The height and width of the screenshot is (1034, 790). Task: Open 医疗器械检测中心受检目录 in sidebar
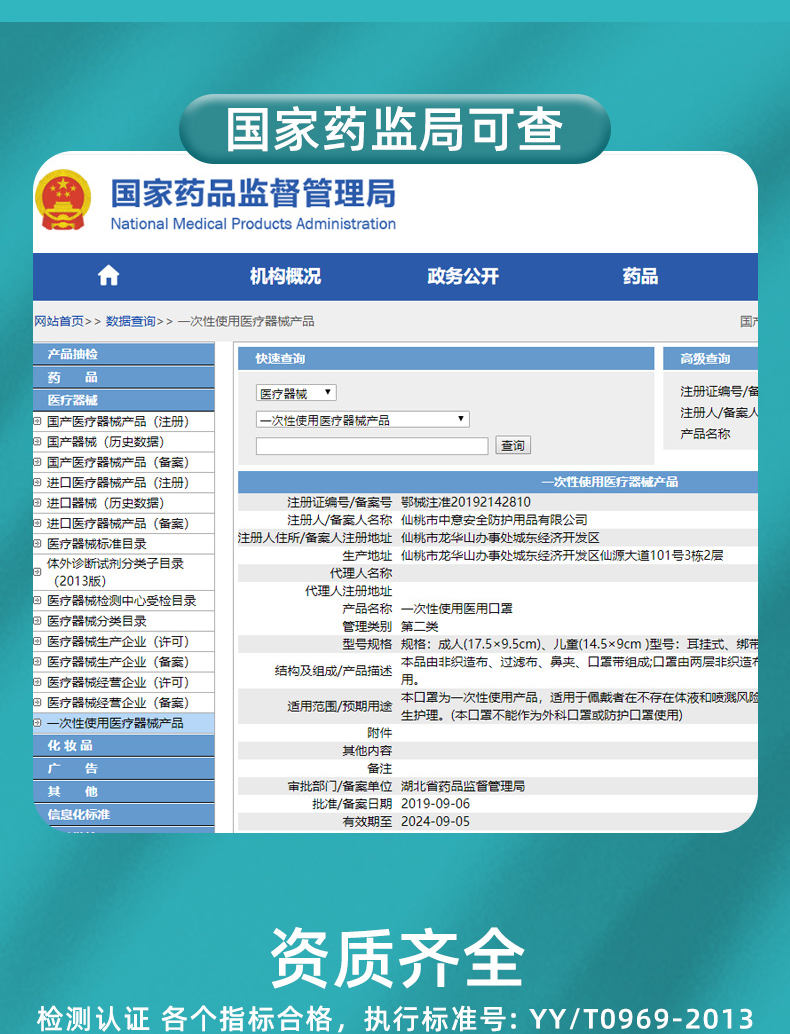121,601
